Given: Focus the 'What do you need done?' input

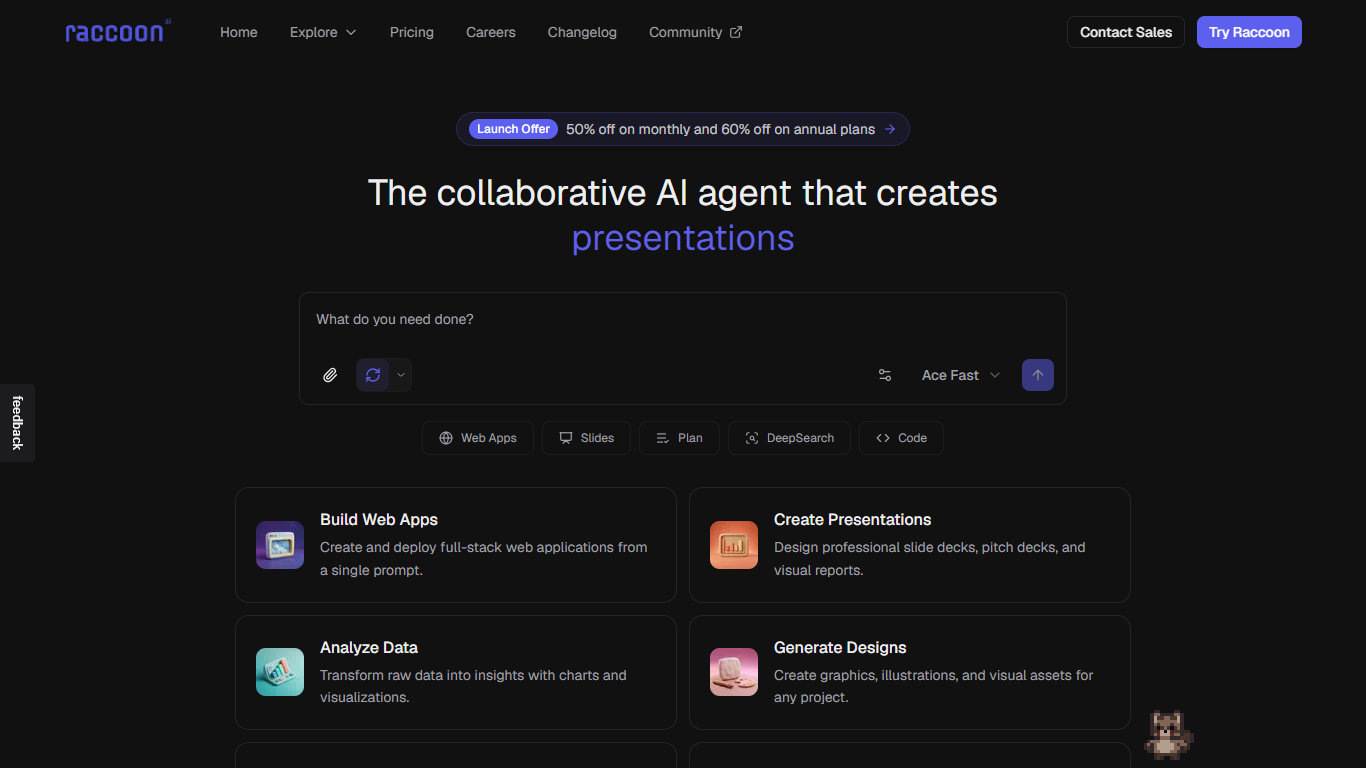Looking at the screenshot, I should coord(683,319).
